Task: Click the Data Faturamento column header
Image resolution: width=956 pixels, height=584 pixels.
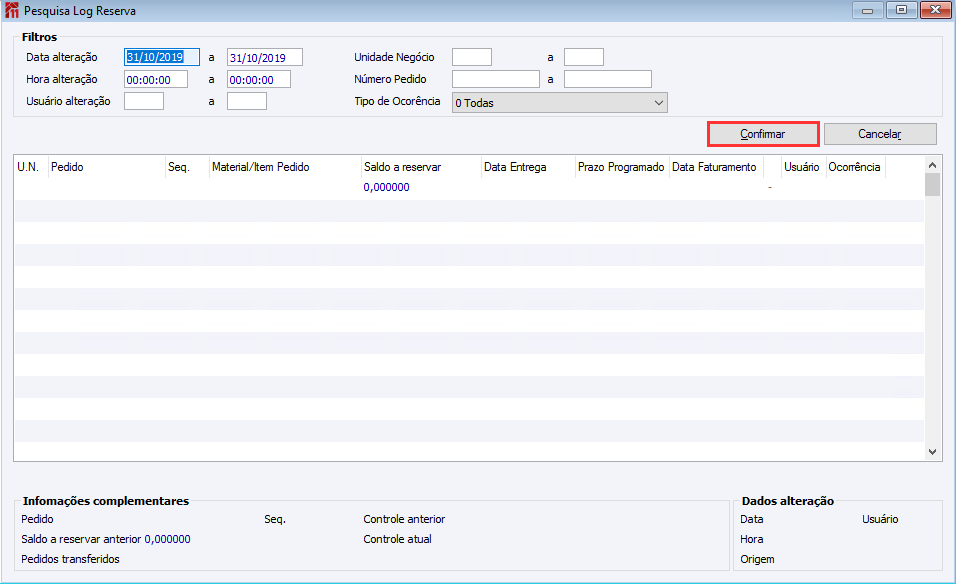Action: (716, 167)
